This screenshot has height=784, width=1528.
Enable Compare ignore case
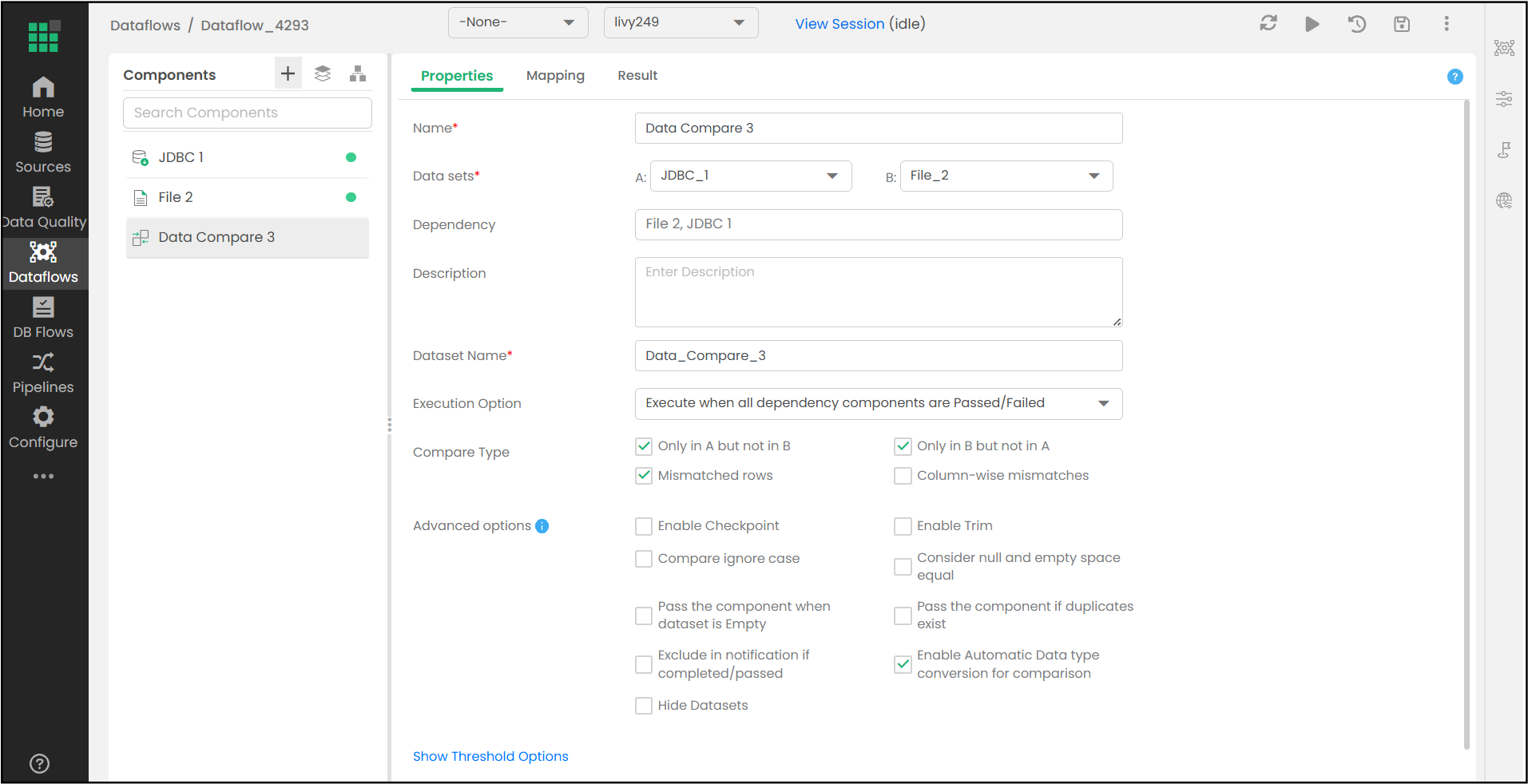[644, 559]
